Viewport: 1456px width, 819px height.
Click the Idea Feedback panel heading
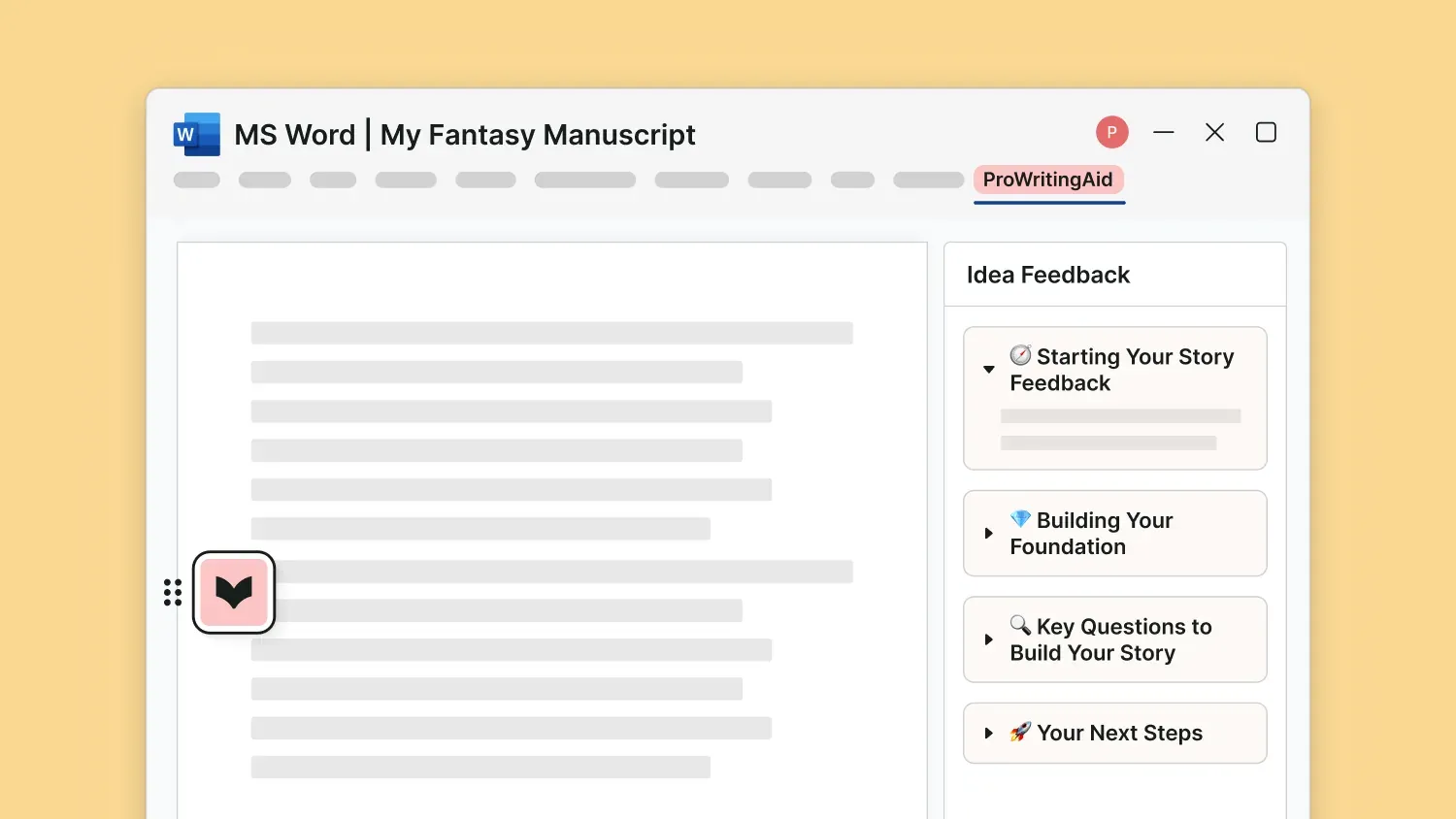[1048, 275]
